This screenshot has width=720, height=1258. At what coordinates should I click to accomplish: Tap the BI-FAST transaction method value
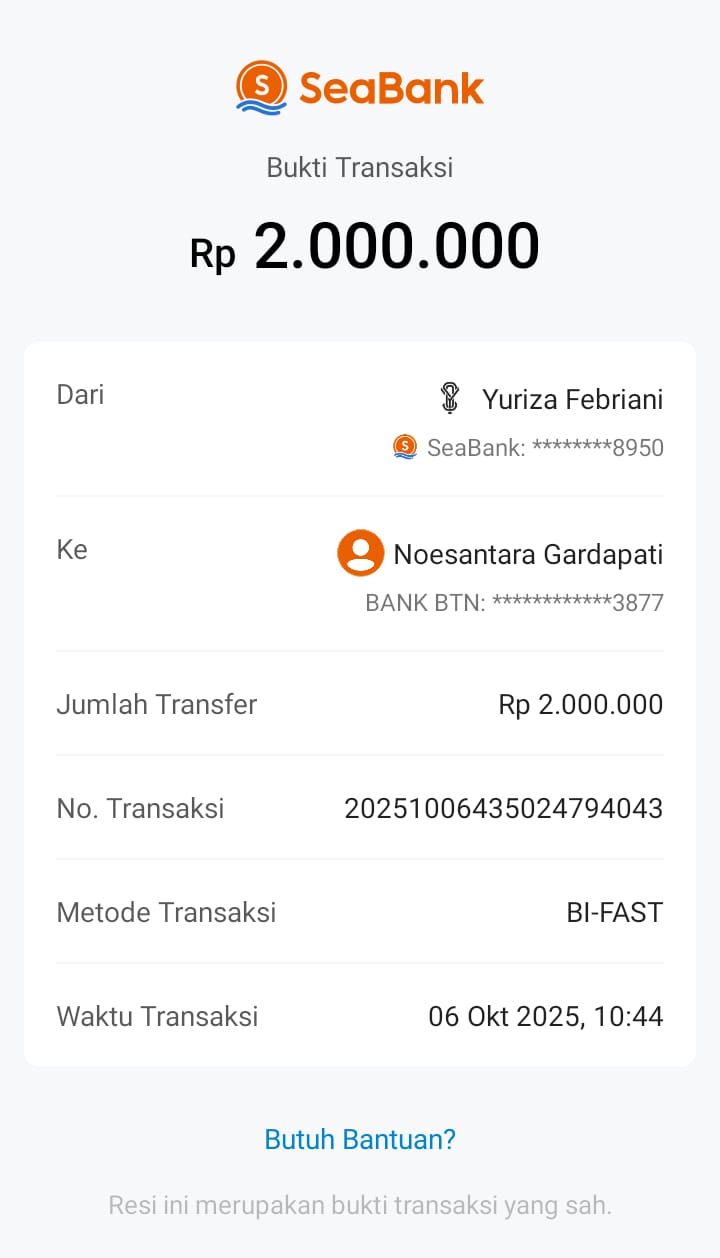614,913
